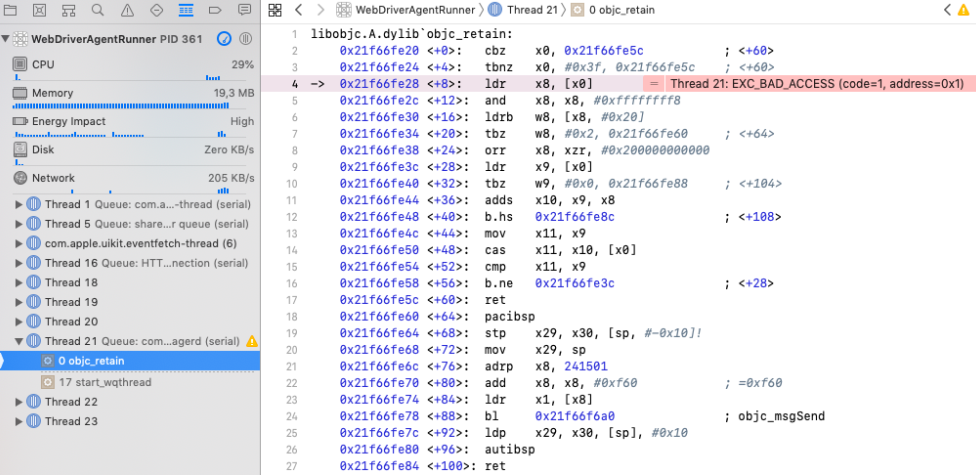The width and height of the screenshot is (976, 475).
Task: Expand Thread 22 disclosure triangle
Action: pyautogui.click(x=19, y=402)
